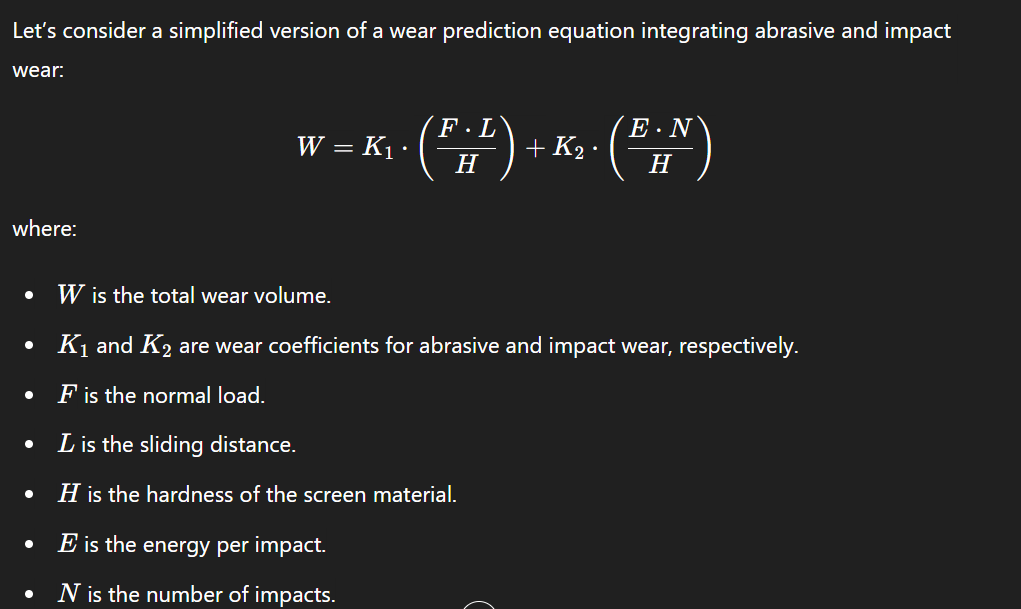The height and width of the screenshot is (609, 1021).
Task: Click the word "where:" below the equation
Action: click(45, 229)
